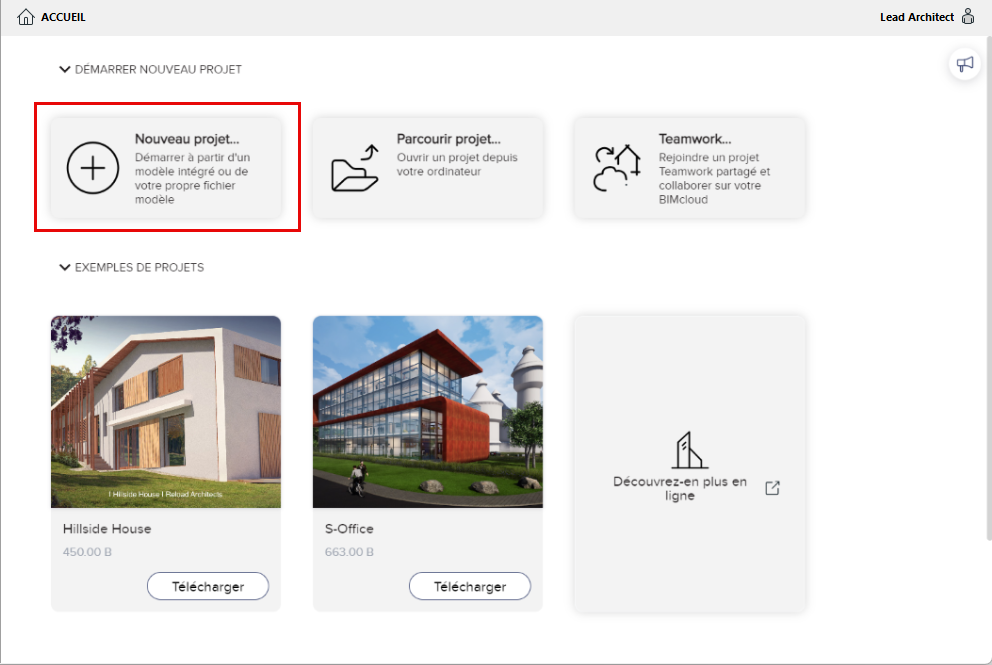
Task: Open the announcements megaphone icon
Action: tap(965, 64)
